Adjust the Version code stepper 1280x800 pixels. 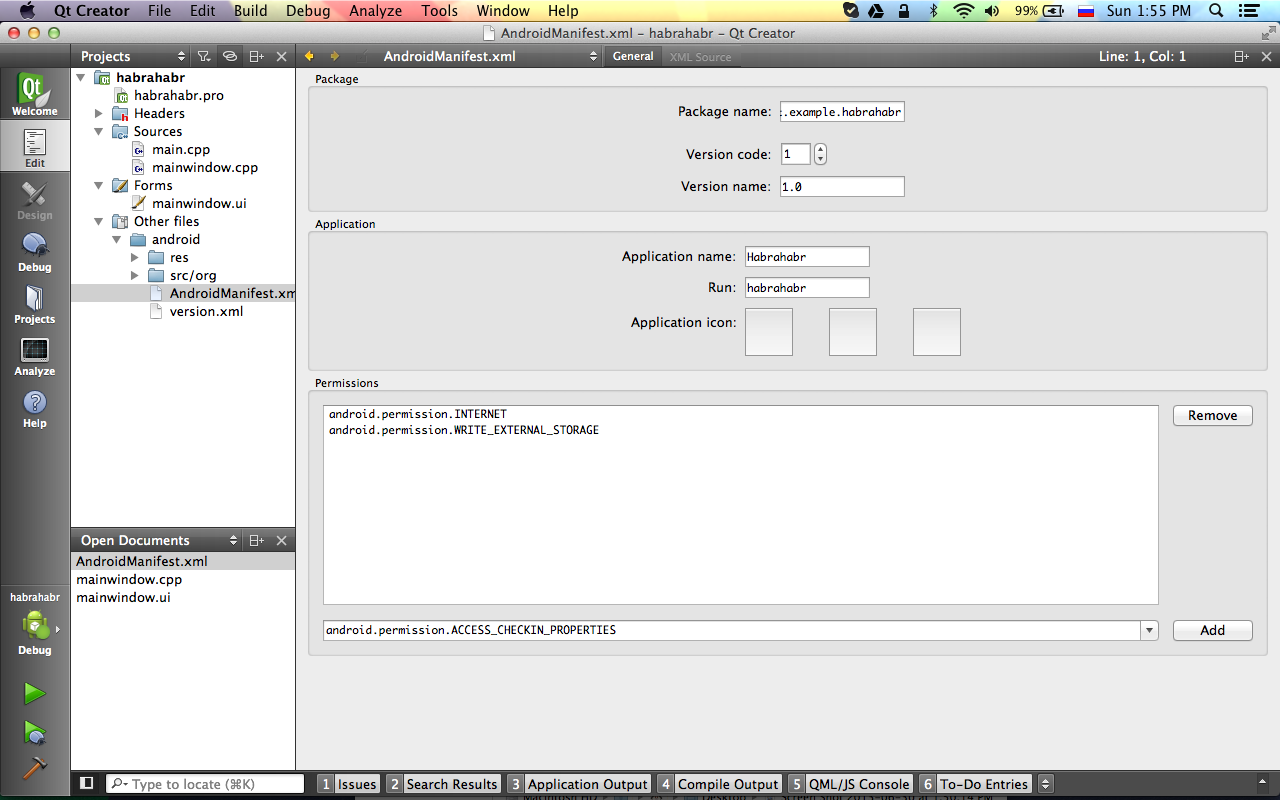[821, 155]
